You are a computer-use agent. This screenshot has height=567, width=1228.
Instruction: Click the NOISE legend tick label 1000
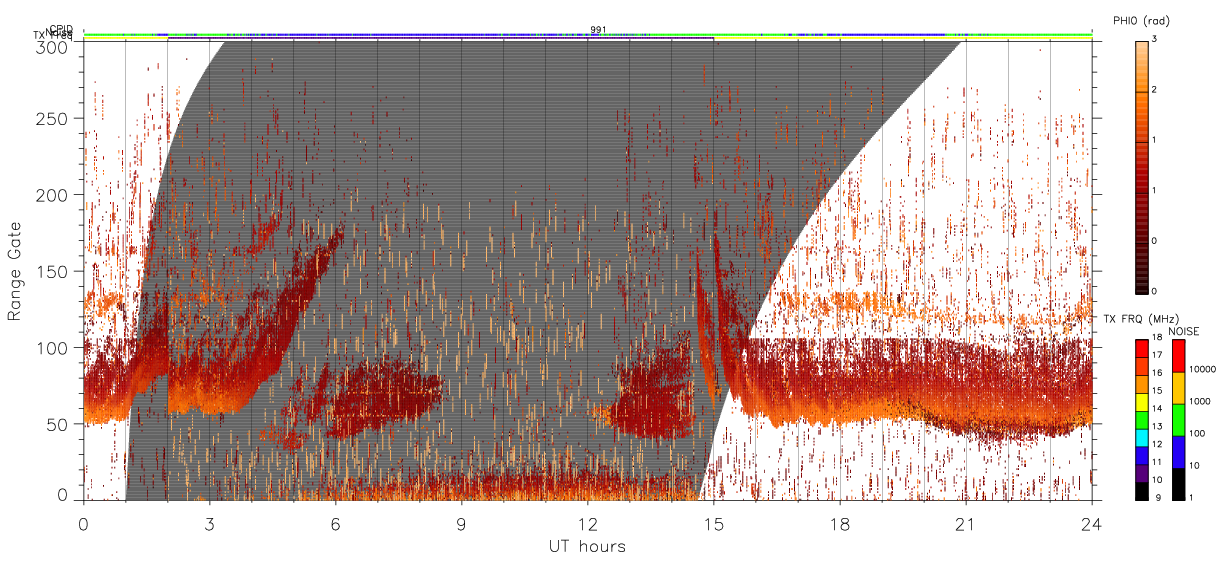1201,400
